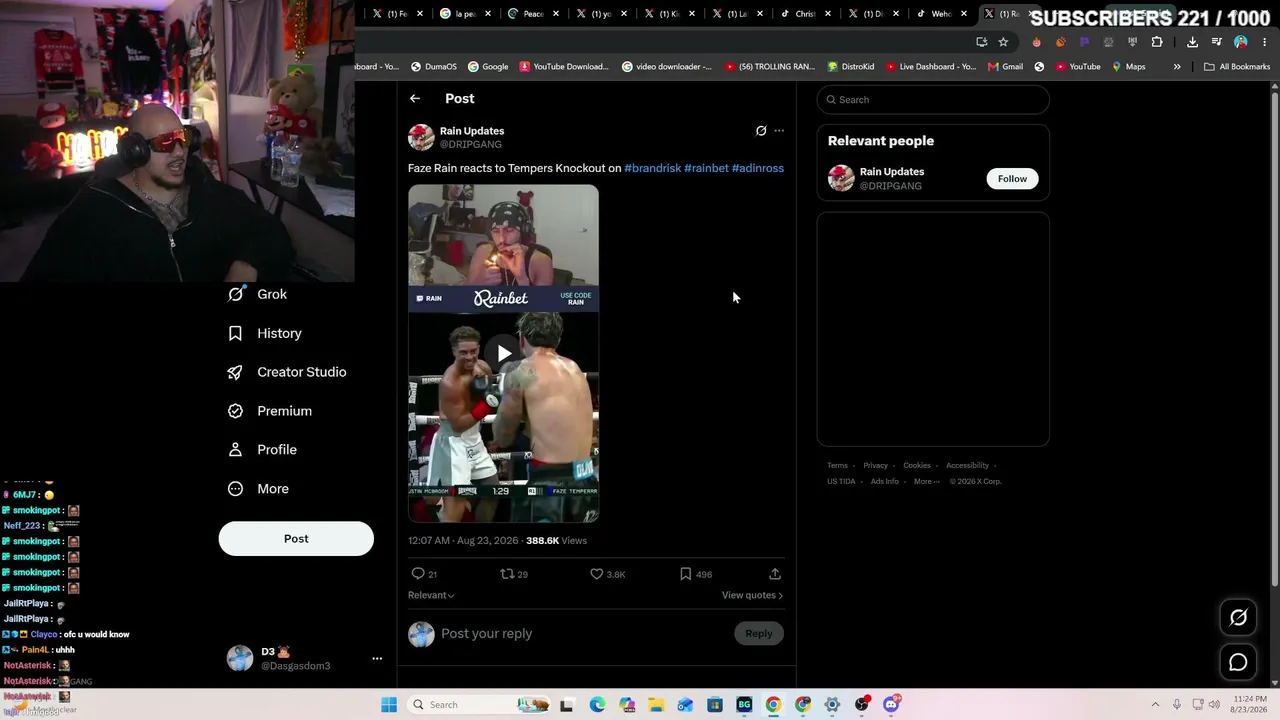1280x720 pixels.
Task: Click the Windows taskbar Search box
Action: (480, 705)
